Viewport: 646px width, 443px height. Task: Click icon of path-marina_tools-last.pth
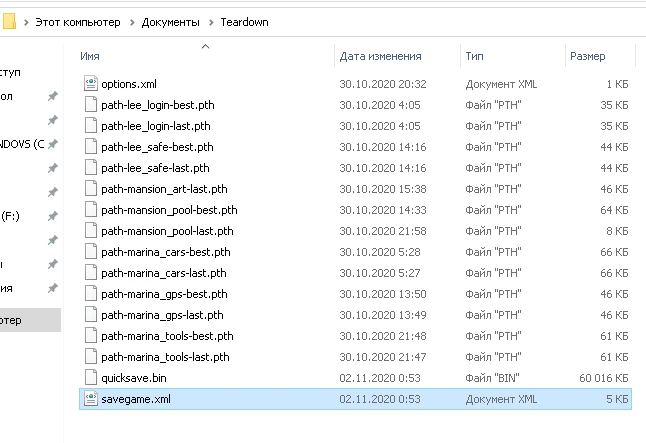pos(91,357)
